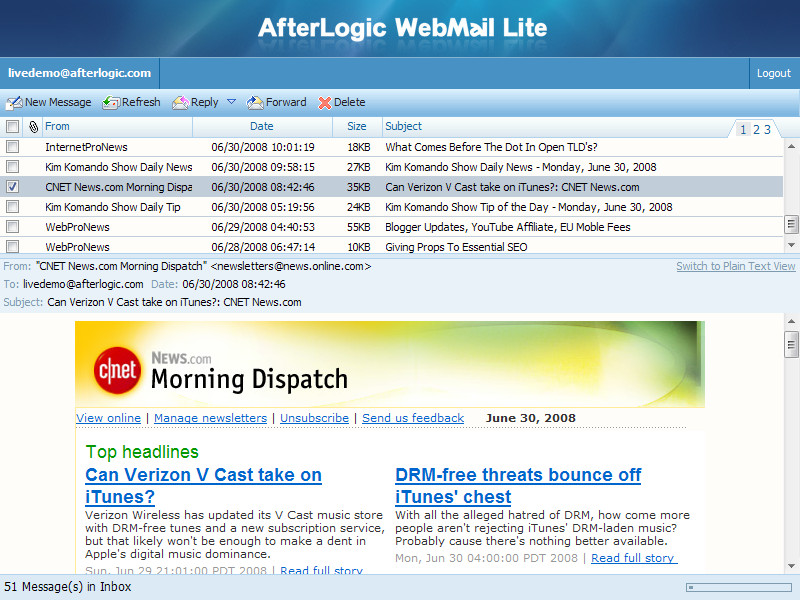800x600 pixels.
Task: Click the Reply envelope icon
Action: tap(180, 103)
